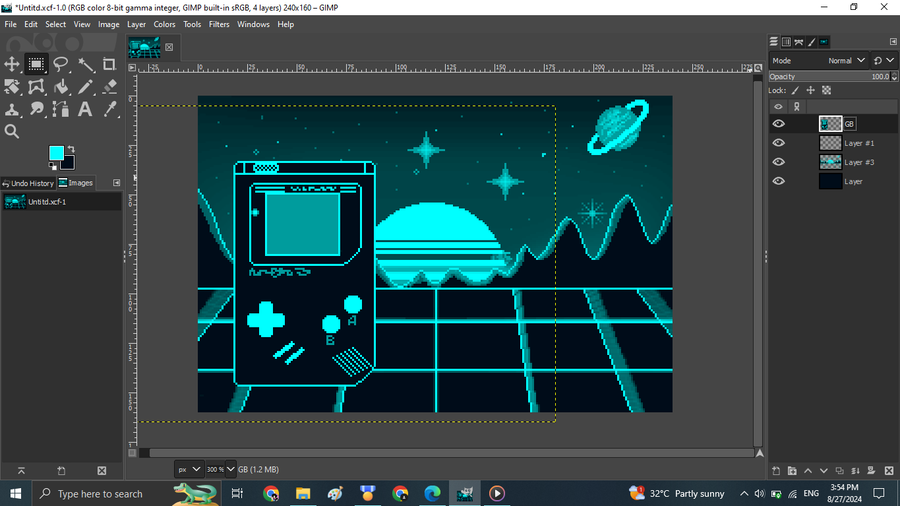The height and width of the screenshot is (506, 900).
Task: Add a mask to the layer
Action: click(871, 470)
